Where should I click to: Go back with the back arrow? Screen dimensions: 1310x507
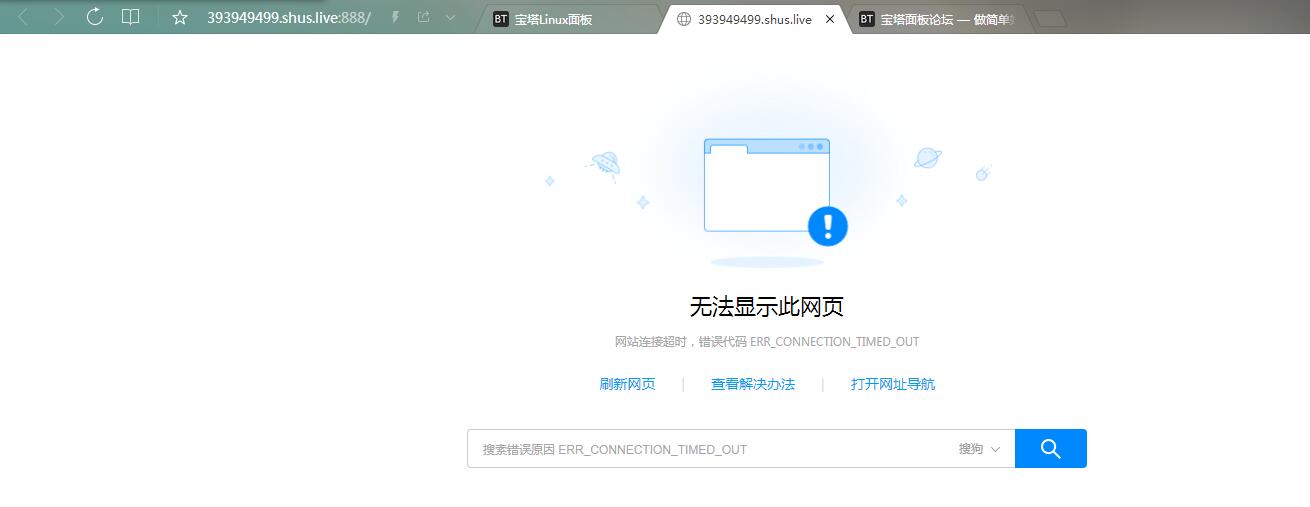point(23,17)
